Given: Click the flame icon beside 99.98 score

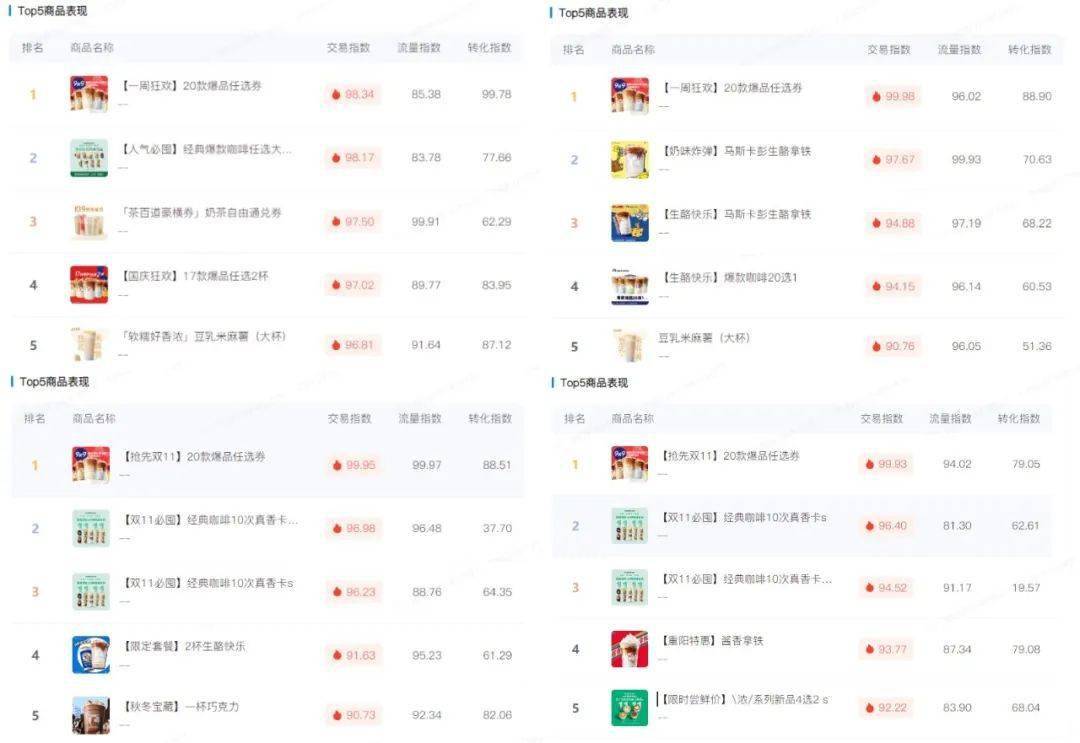Looking at the screenshot, I should [876, 96].
